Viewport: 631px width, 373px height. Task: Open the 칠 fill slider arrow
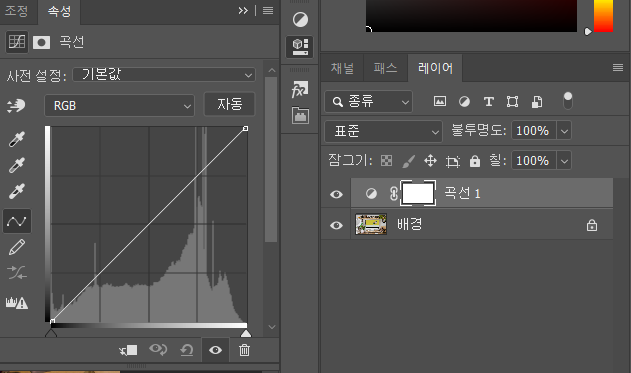click(564, 161)
